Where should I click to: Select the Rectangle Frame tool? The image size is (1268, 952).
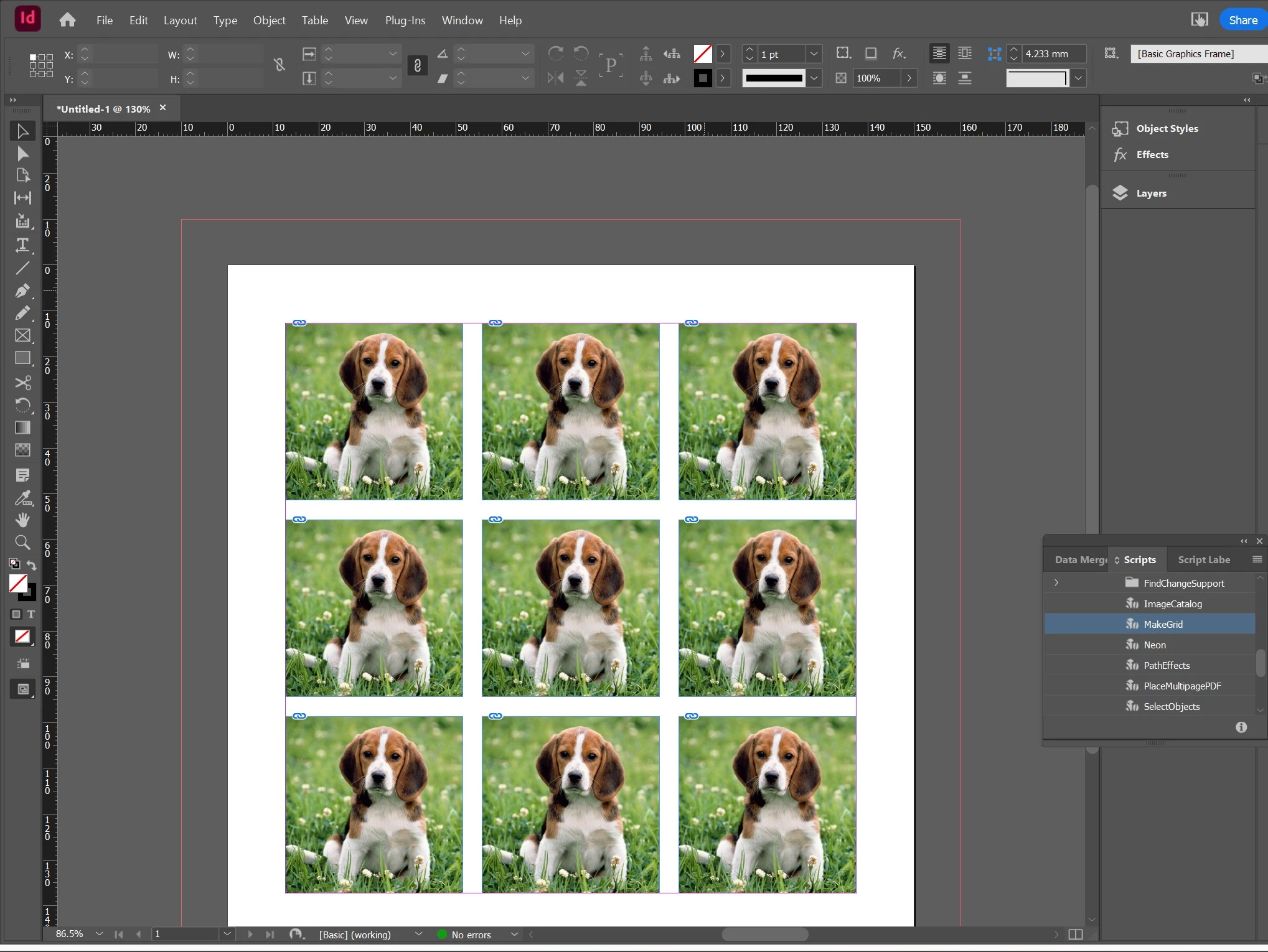pyautogui.click(x=22, y=335)
